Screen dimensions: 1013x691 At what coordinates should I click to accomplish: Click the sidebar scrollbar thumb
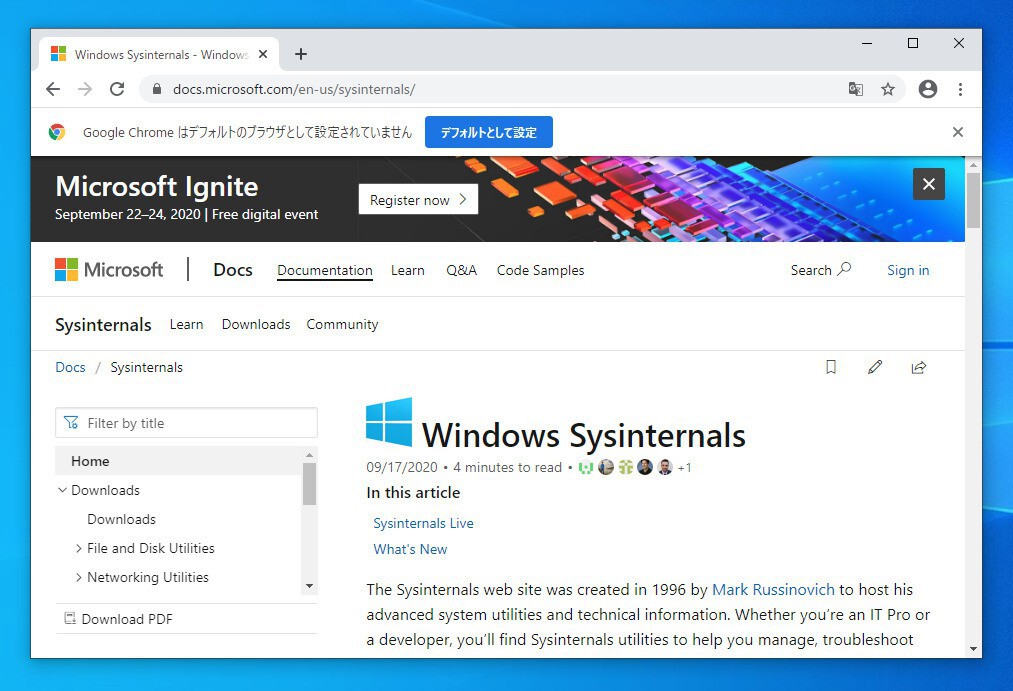click(x=309, y=484)
